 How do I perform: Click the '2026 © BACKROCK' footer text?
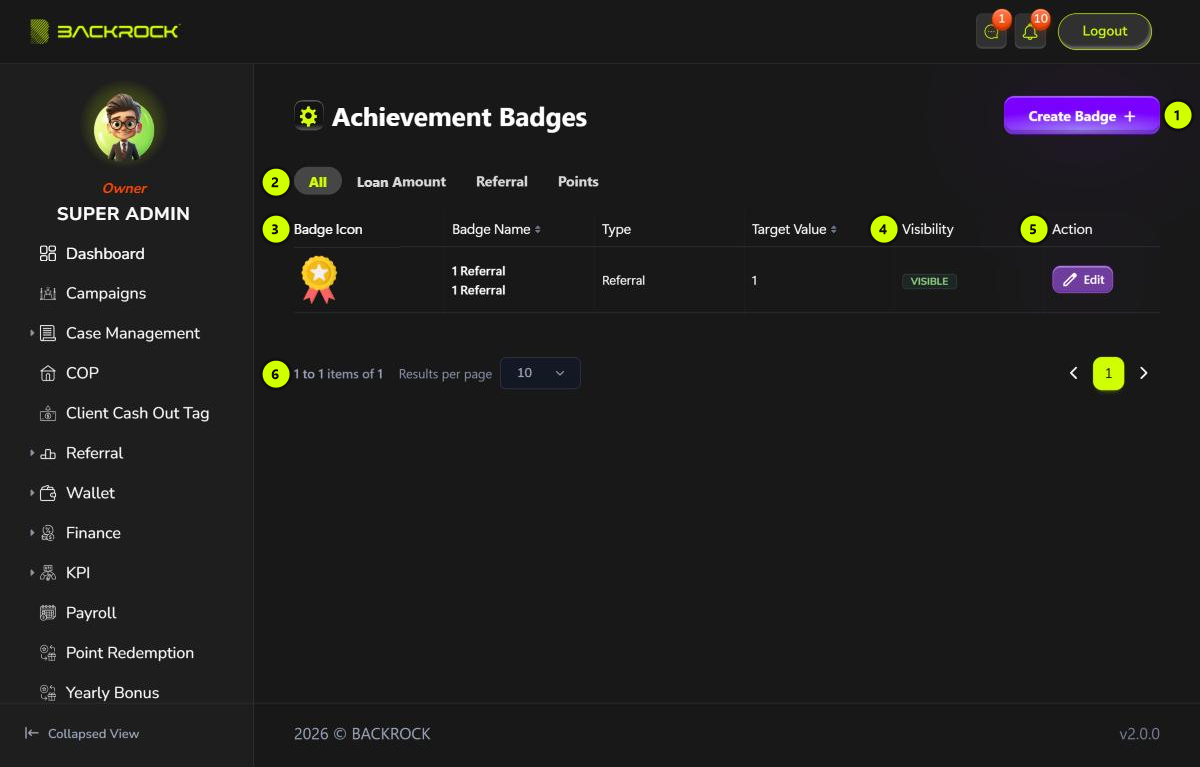[362, 734]
